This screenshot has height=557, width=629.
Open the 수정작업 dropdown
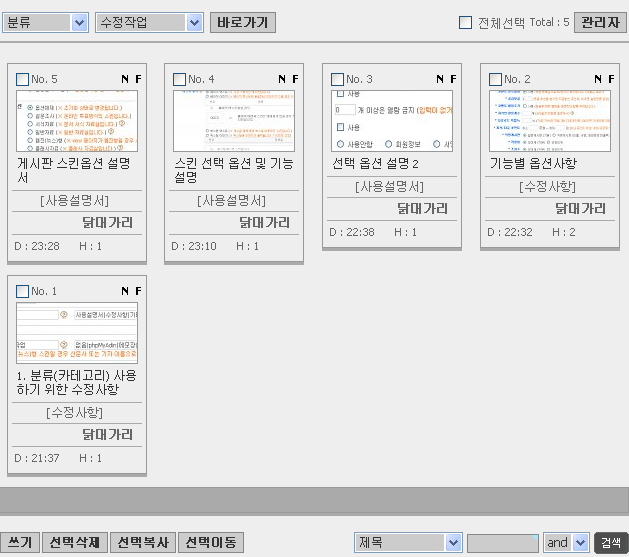point(150,23)
